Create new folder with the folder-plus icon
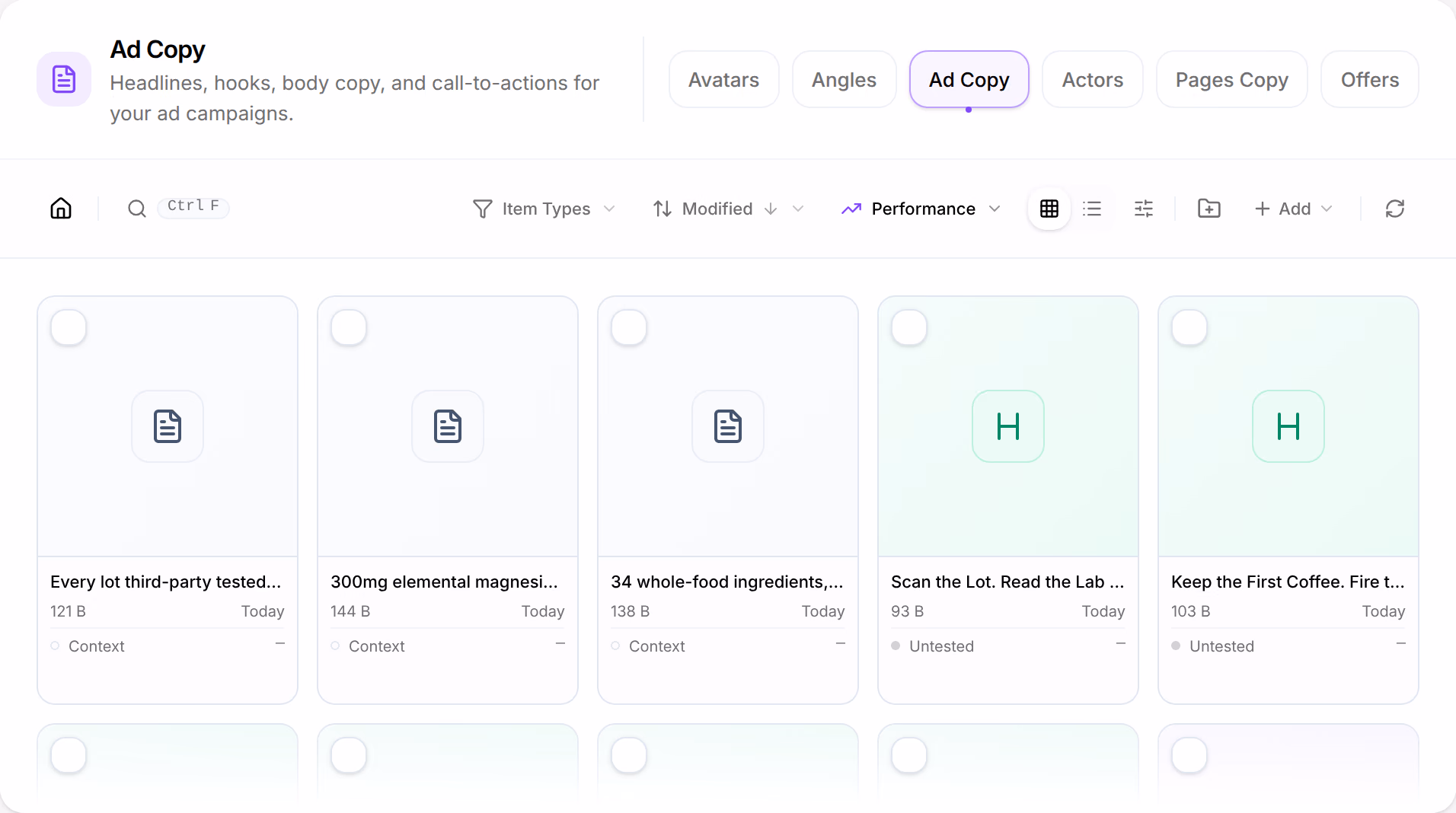The image size is (1456, 813). click(x=1209, y=209)
